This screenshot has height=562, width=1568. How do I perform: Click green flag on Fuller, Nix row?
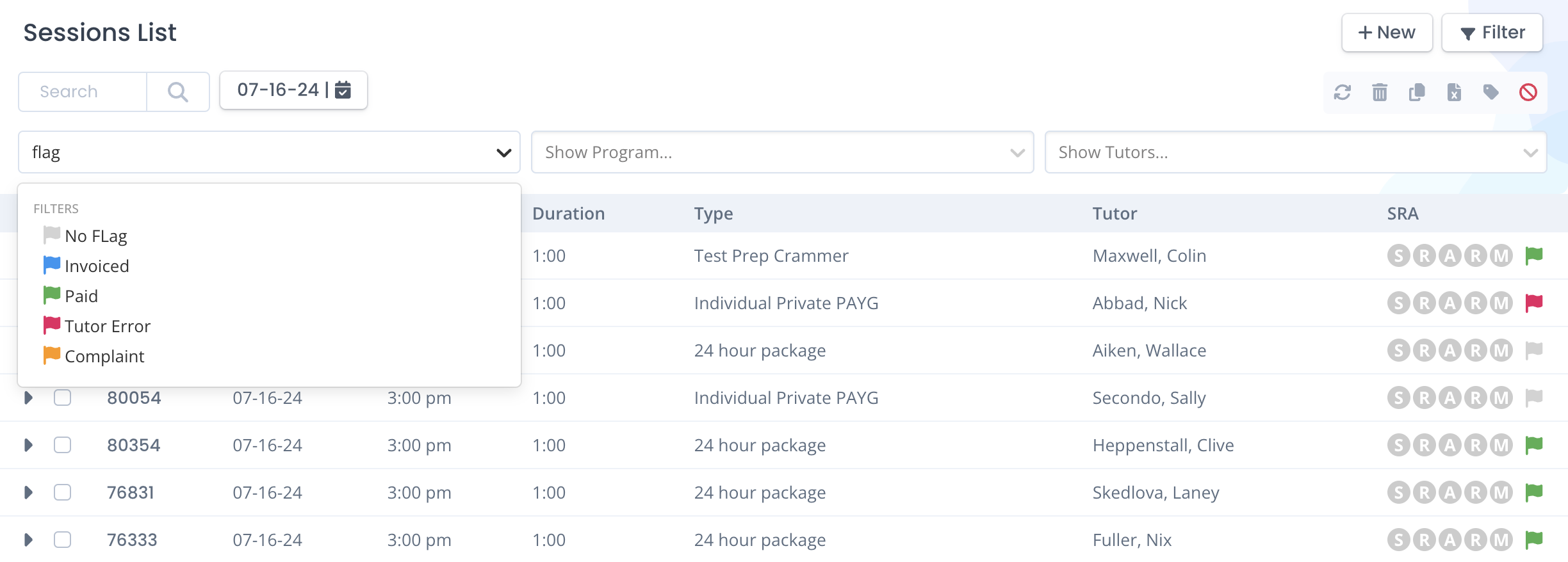1534,540
